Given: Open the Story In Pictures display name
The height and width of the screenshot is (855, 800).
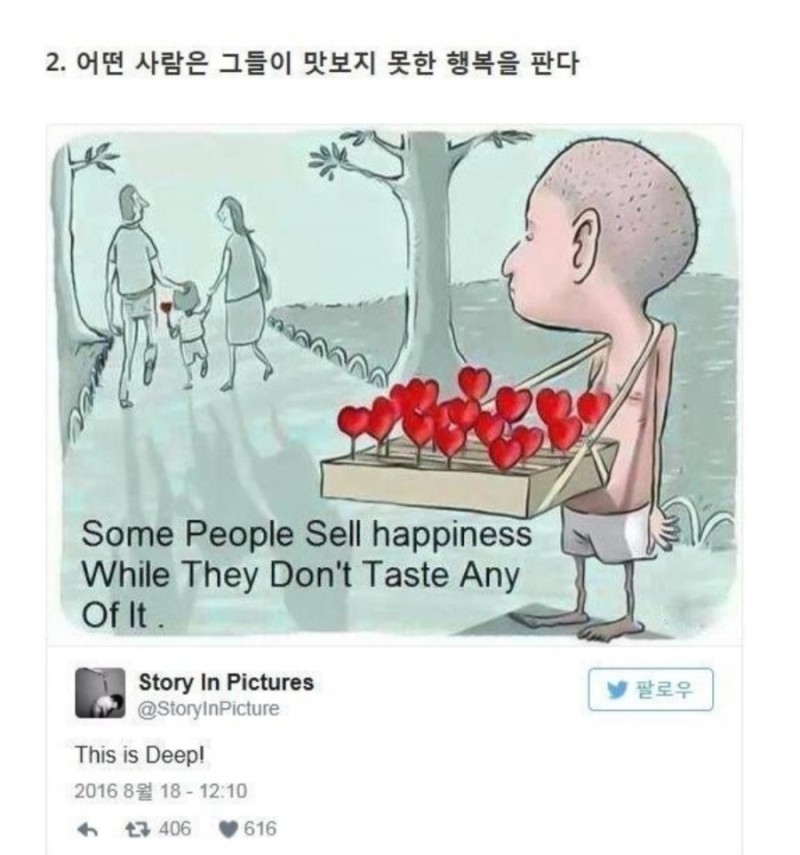Looking at the screenshot, I should pyautogui.click(x=226, y=683).
